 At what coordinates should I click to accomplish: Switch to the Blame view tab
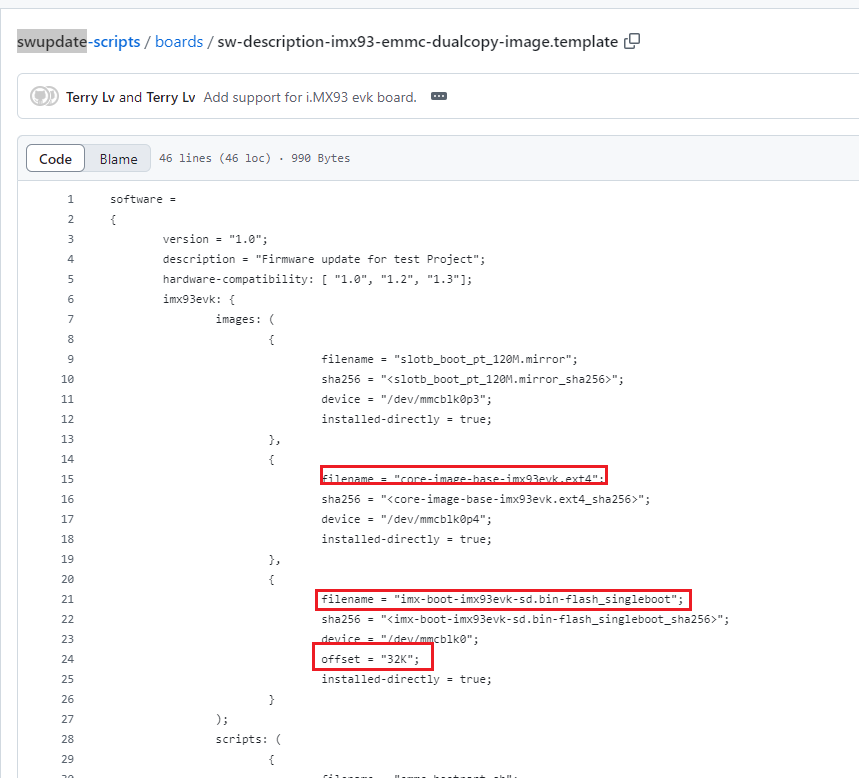point(118,159)
